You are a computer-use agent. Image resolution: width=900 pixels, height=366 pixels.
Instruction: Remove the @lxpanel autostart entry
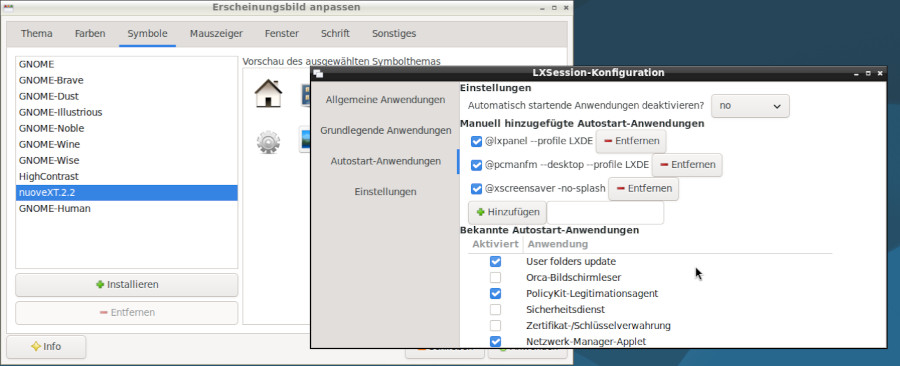pos(631,141)
